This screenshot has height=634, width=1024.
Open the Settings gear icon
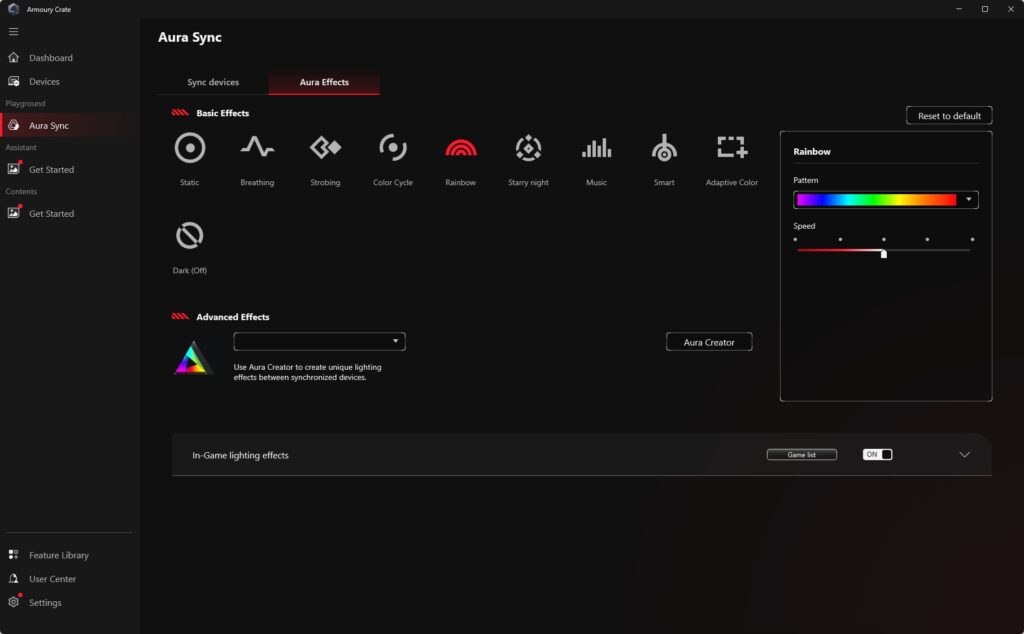click(x=13, y=602)
